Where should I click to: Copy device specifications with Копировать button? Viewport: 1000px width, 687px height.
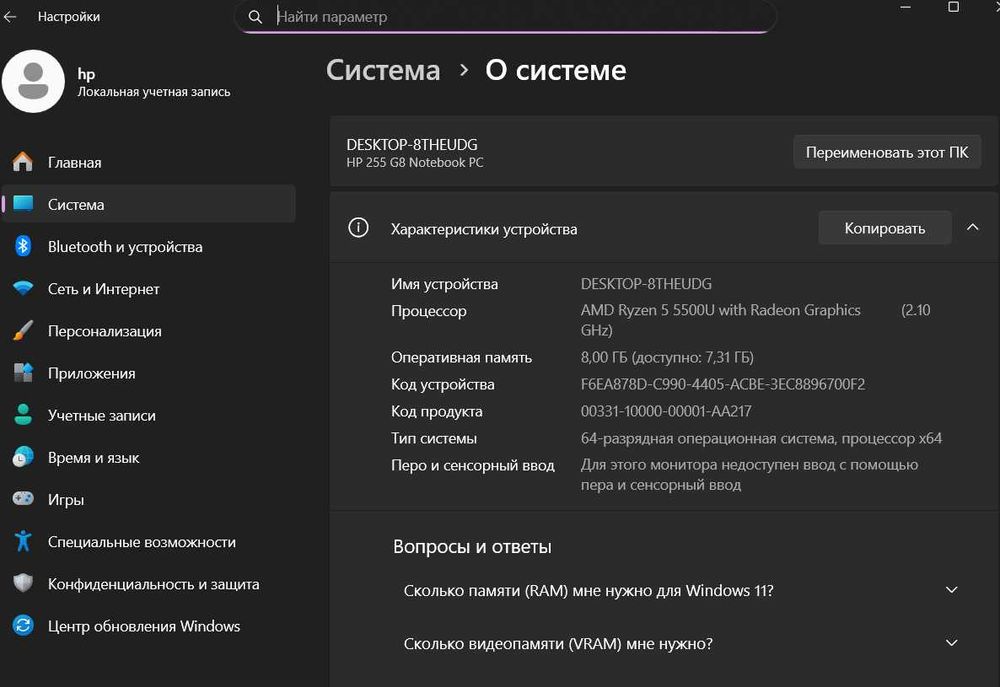(x=884, y=228)
